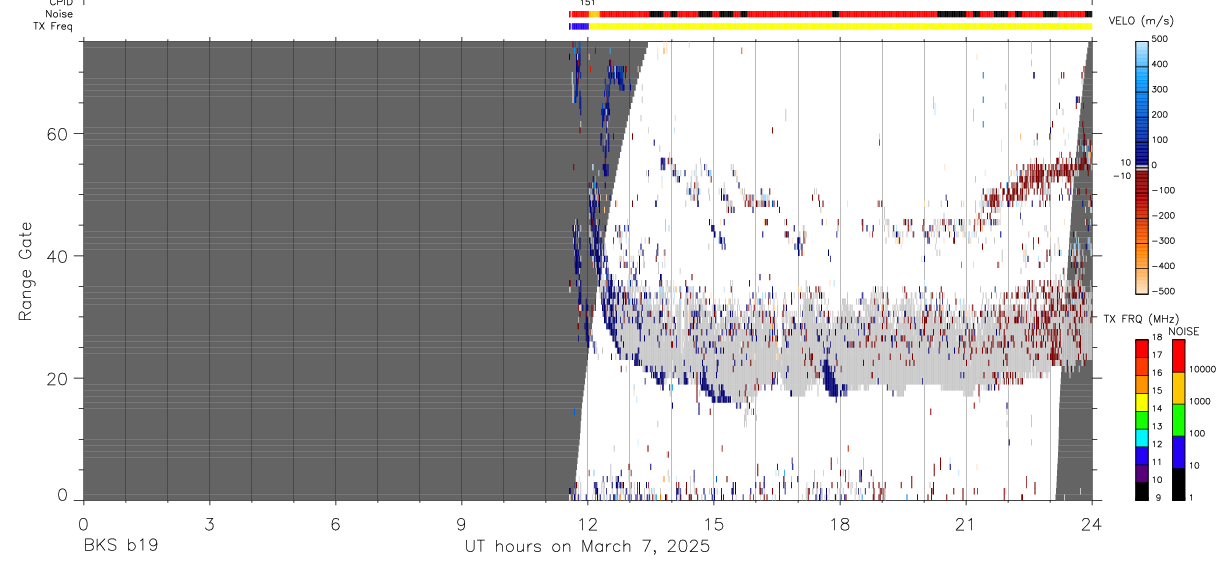
Task: Pick the light-blue top of the velocity color bar
Action: (1142, 55)
